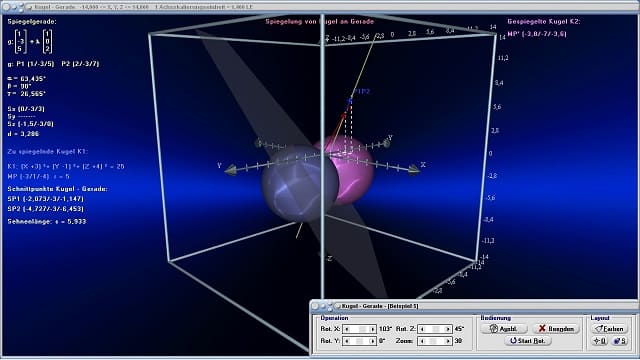Screen dimensions: 640x360
Task: Click the SP1 intersection point coordinates
Action: [45, 199]
